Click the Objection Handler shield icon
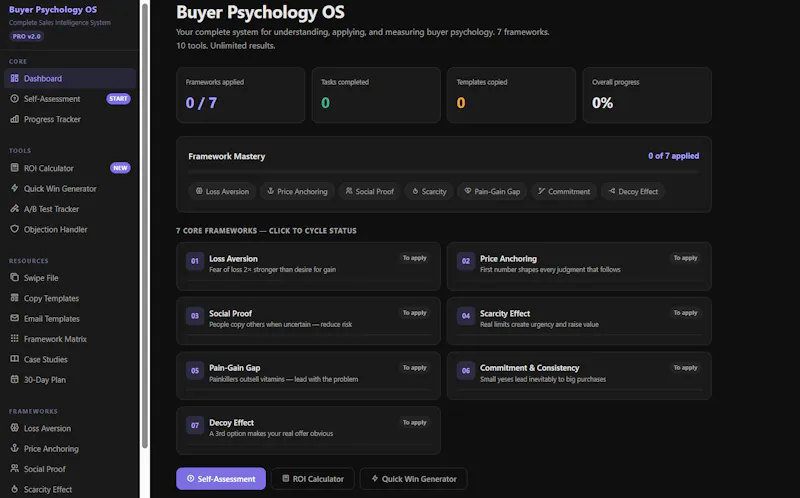This screenshot has height=498, width=800. coord(14,229)
